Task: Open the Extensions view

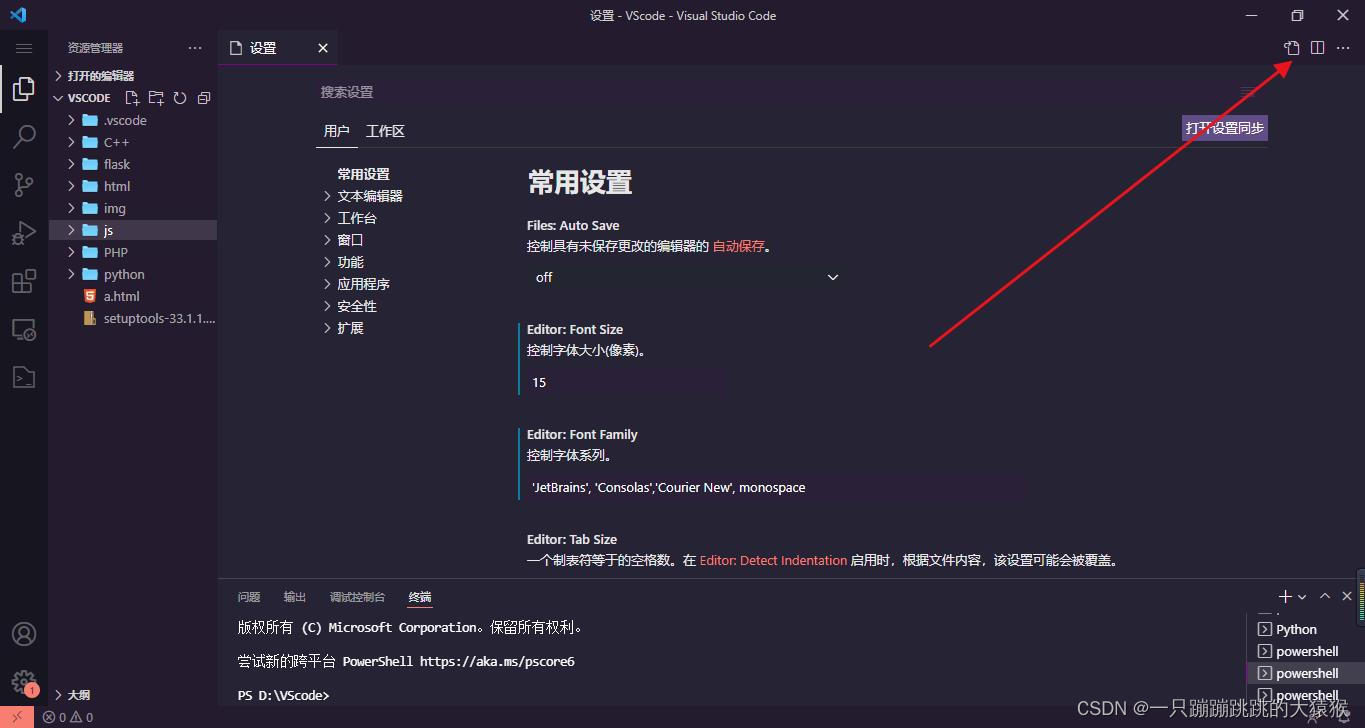Action: point(24,281)
